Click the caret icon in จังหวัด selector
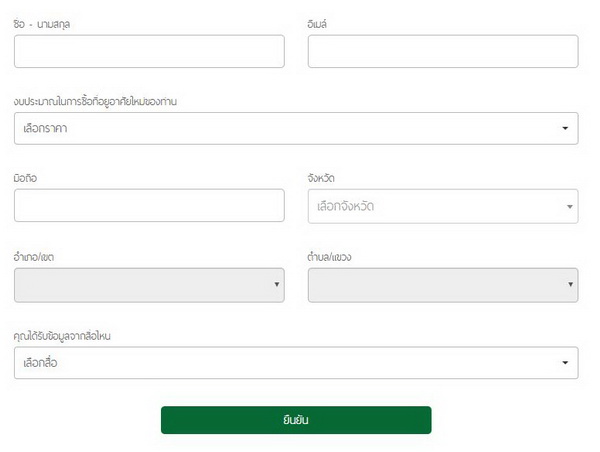Viewport: 600px width, 452px height. (x=569, y=207)
